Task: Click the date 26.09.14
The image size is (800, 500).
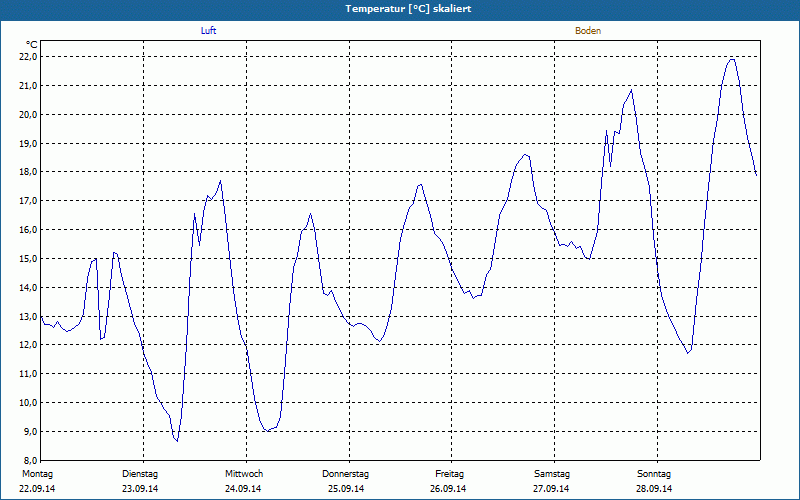Action: [x=448, y=489]
